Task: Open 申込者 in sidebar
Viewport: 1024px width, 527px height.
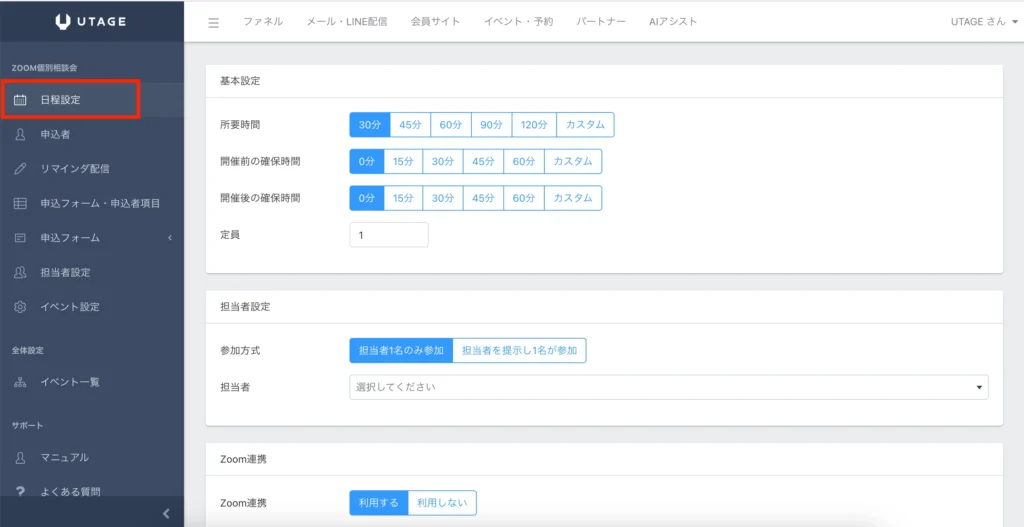Action: [x=92, y=134]
